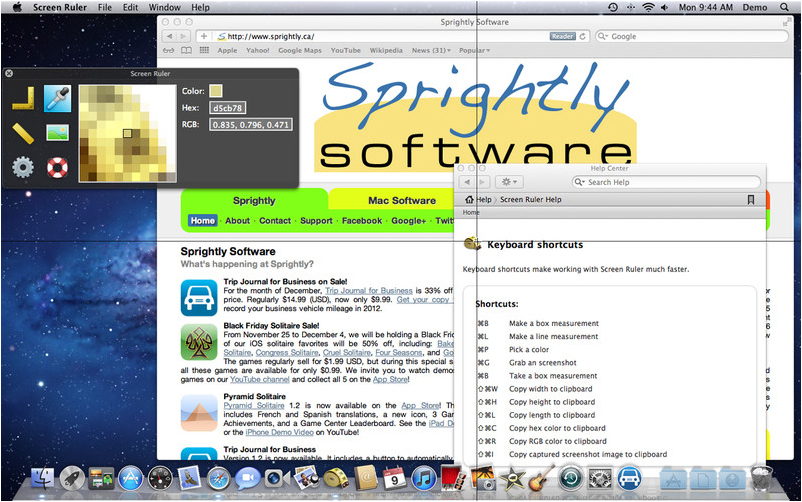Expand the Popular bookmarks folder

pos(474,50)
